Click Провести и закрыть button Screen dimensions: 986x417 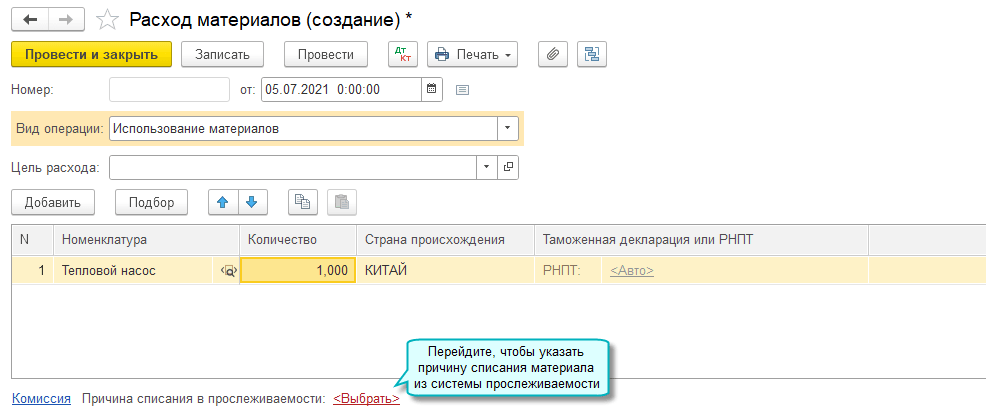pyautogui.click(x=92, y=54)
